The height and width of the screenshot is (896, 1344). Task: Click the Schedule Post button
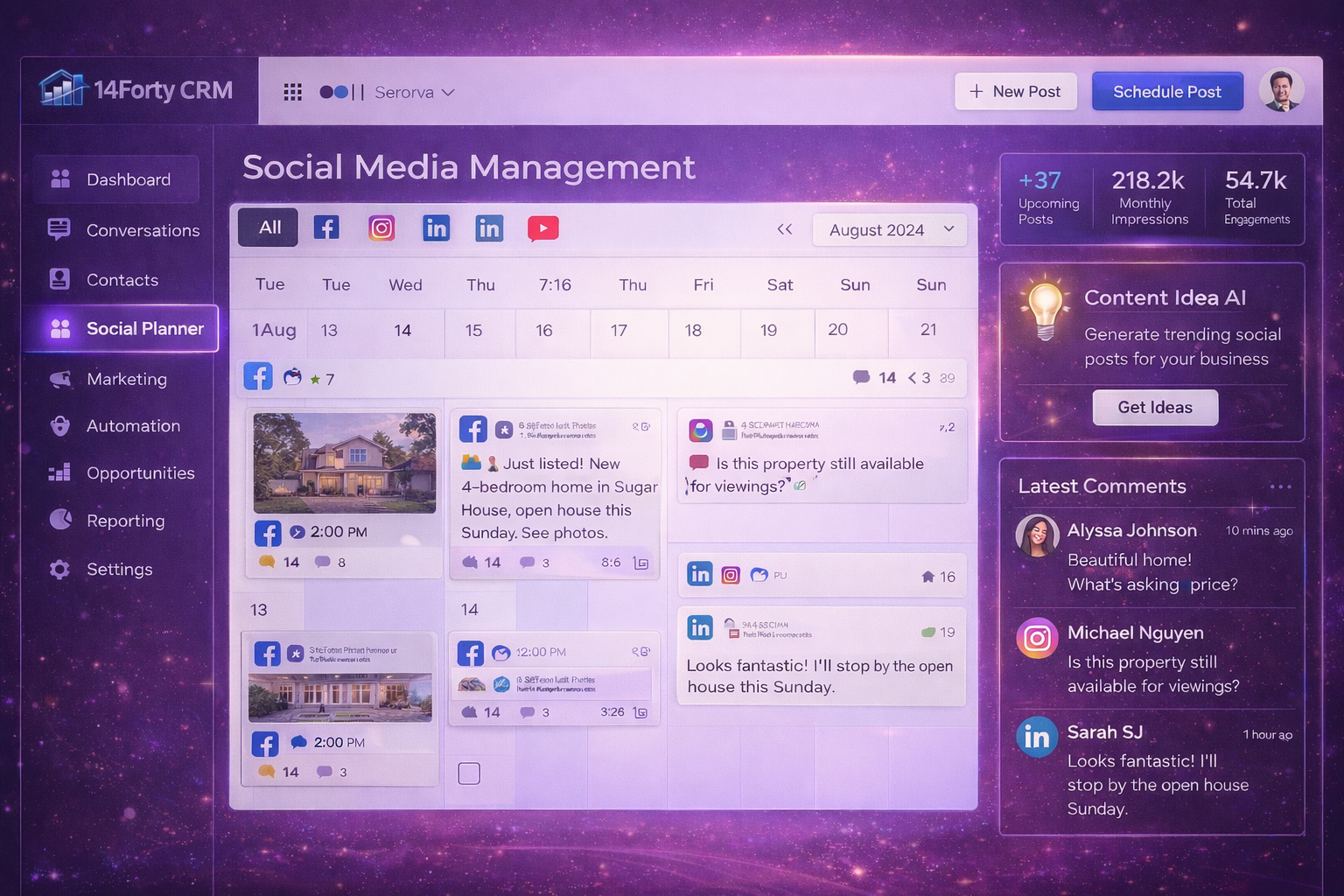point(1167,91)
